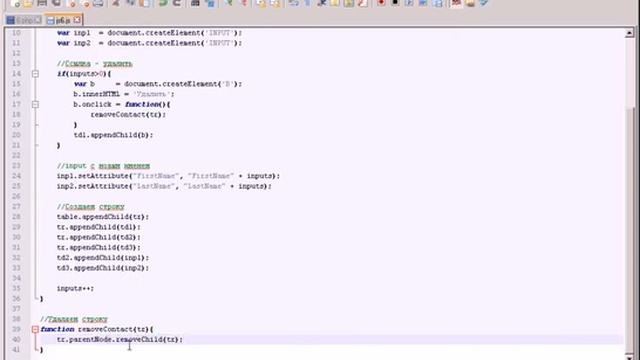The image size is (640, 360).
Task: Click the New file toolbar icon
Action: coord(15,3)
